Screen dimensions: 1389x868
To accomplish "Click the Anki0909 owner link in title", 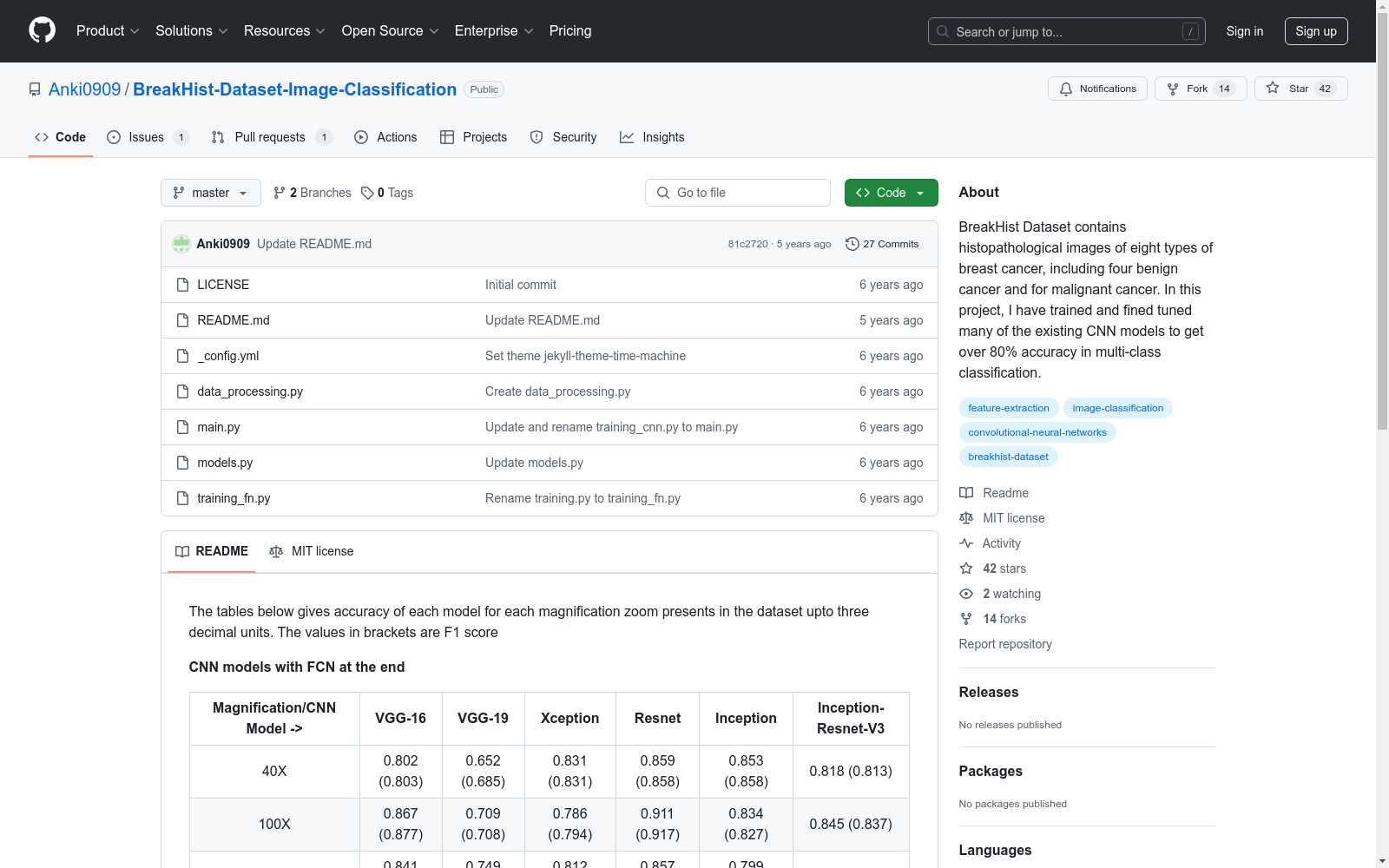I will pos(85,89).
